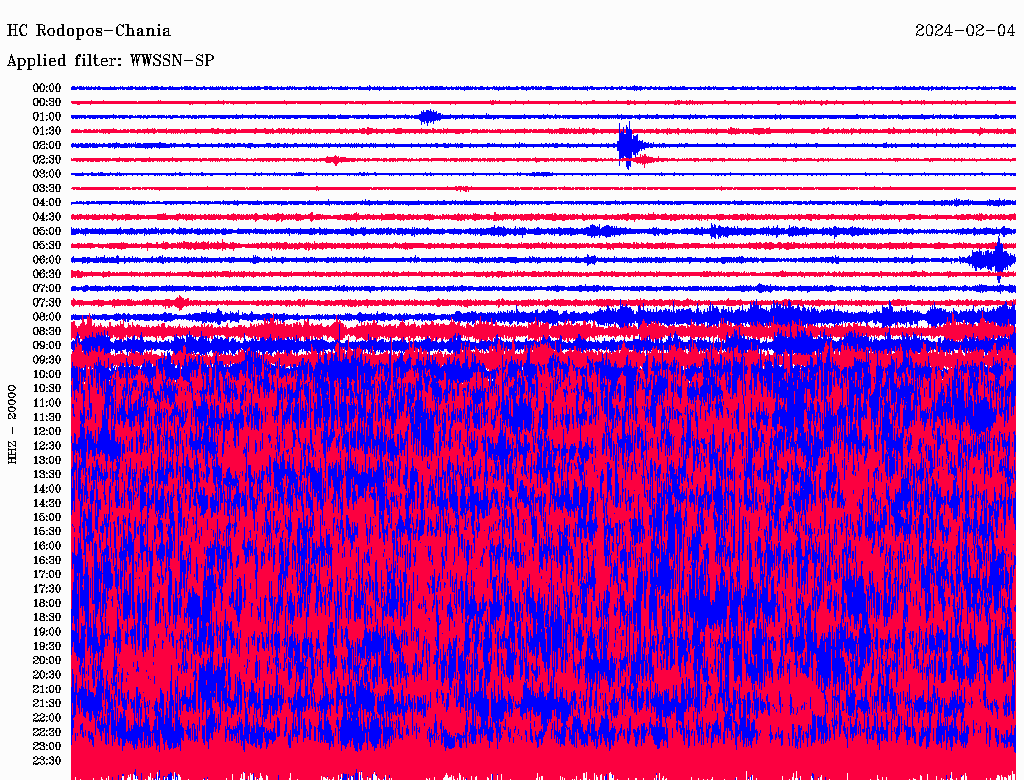Click the Applied filter WWSSN-SP text
Viewport: 1024px width, 780px height.
coord(110,60)
